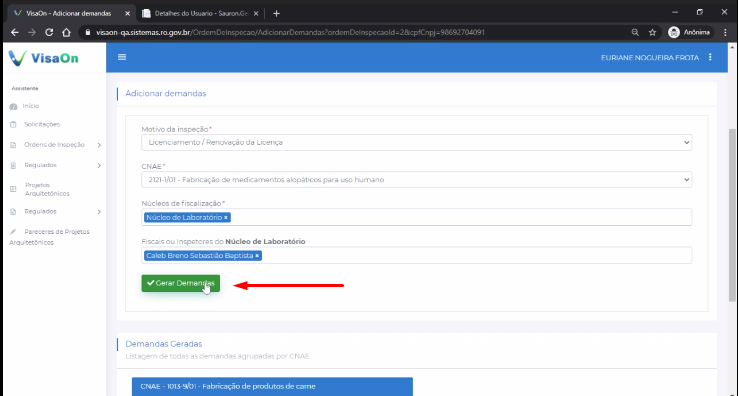Remove the Núcleo de Laboratório tag
This screenshot has height=396, width=738.
[x=226, y=218]
